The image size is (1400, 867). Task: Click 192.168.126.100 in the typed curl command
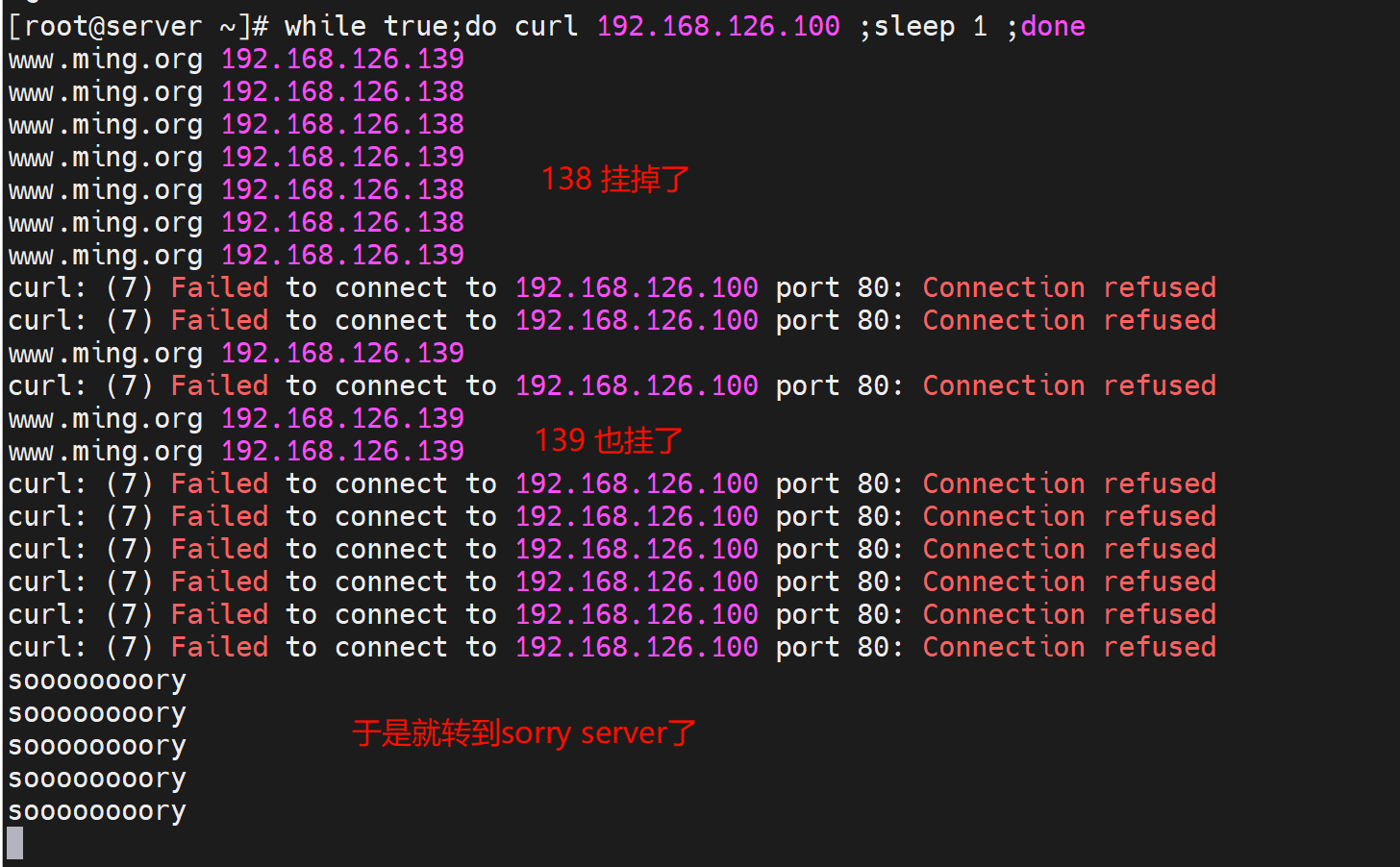(x=717, y=26)
